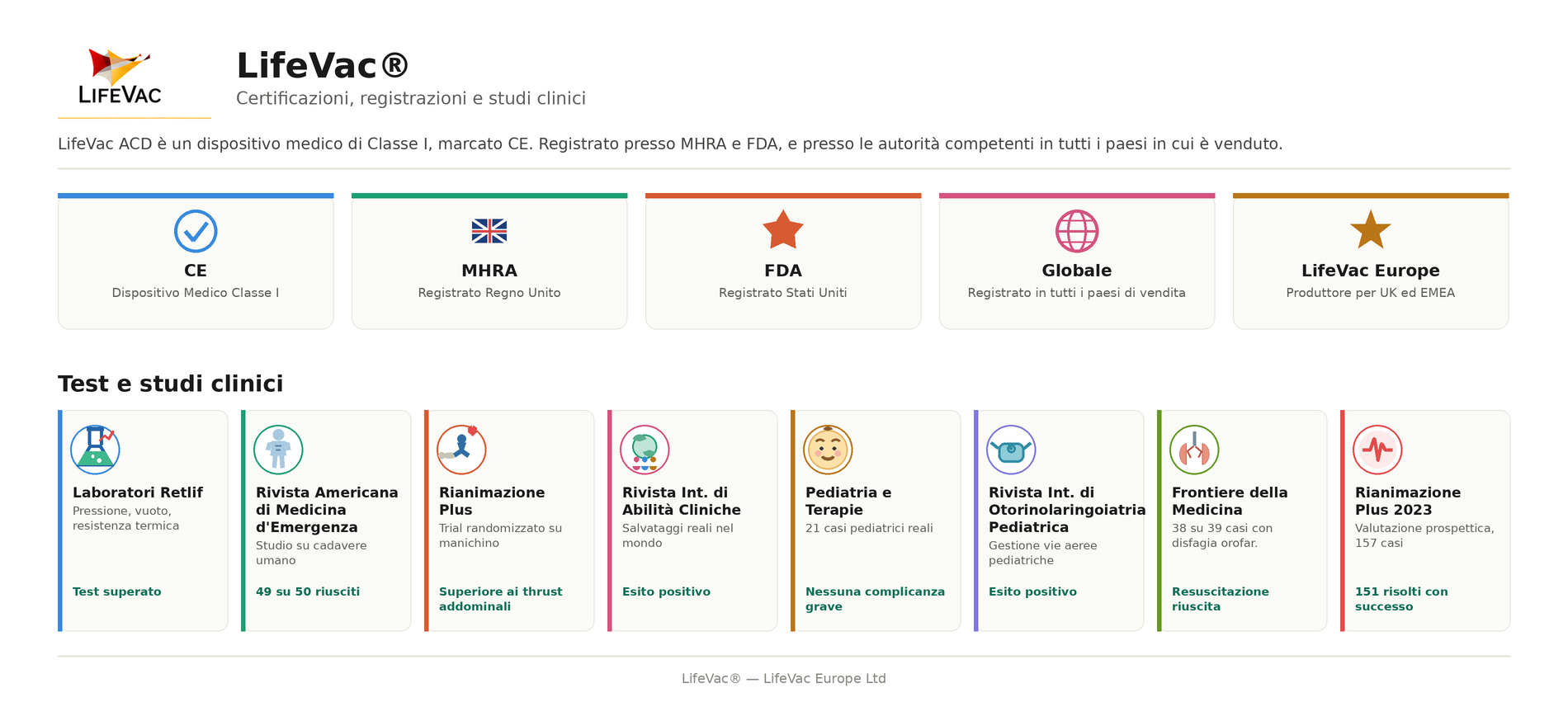Select '151 risolti con successo' result text
Image resolution: width=1568 pixels, height=702 pixels.
[x=1401, y=599]
